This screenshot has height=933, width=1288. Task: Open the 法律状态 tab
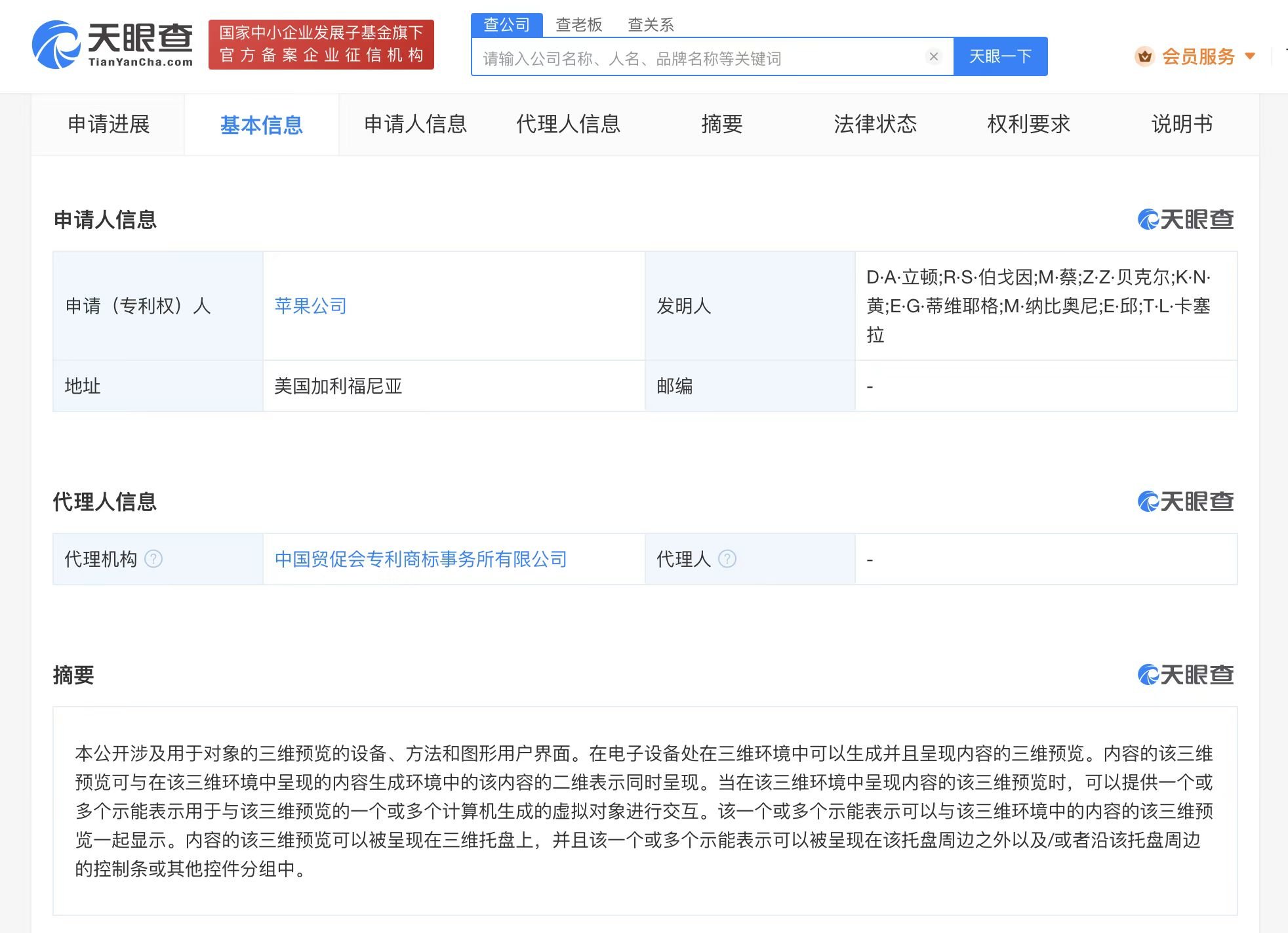pyautogui.click(x=875, y=124)
